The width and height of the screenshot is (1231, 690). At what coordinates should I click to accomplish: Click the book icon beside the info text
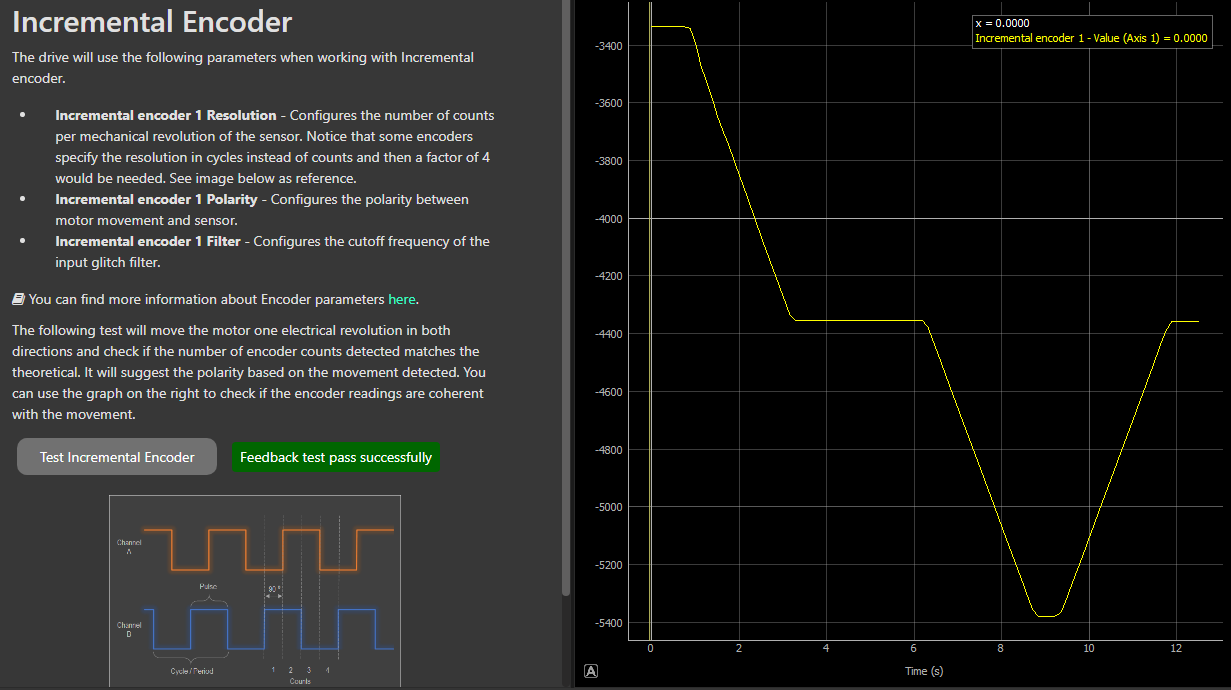click(x=18, y=299)
